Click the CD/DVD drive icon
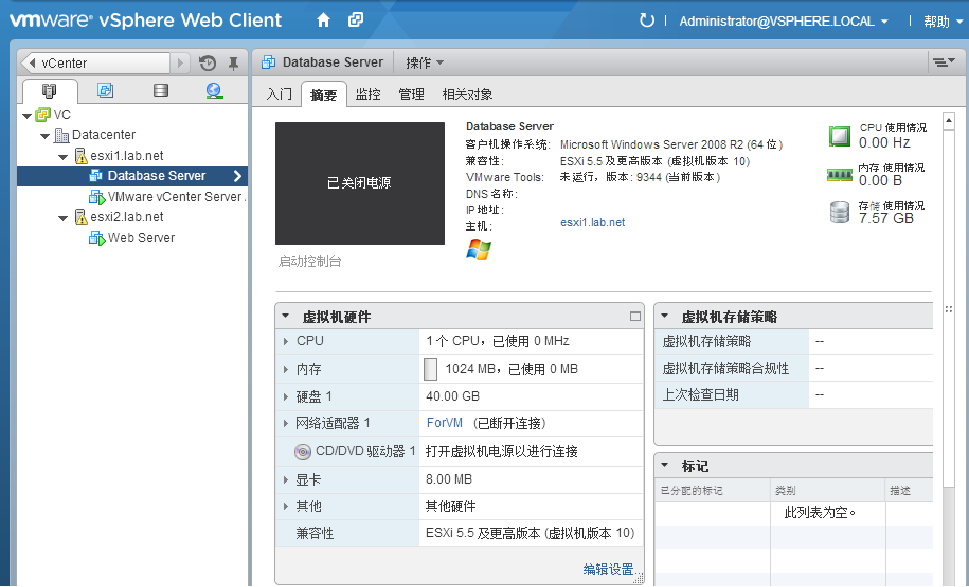The width and height of the screenshot is (969, 587). click(x=302, y=452)
